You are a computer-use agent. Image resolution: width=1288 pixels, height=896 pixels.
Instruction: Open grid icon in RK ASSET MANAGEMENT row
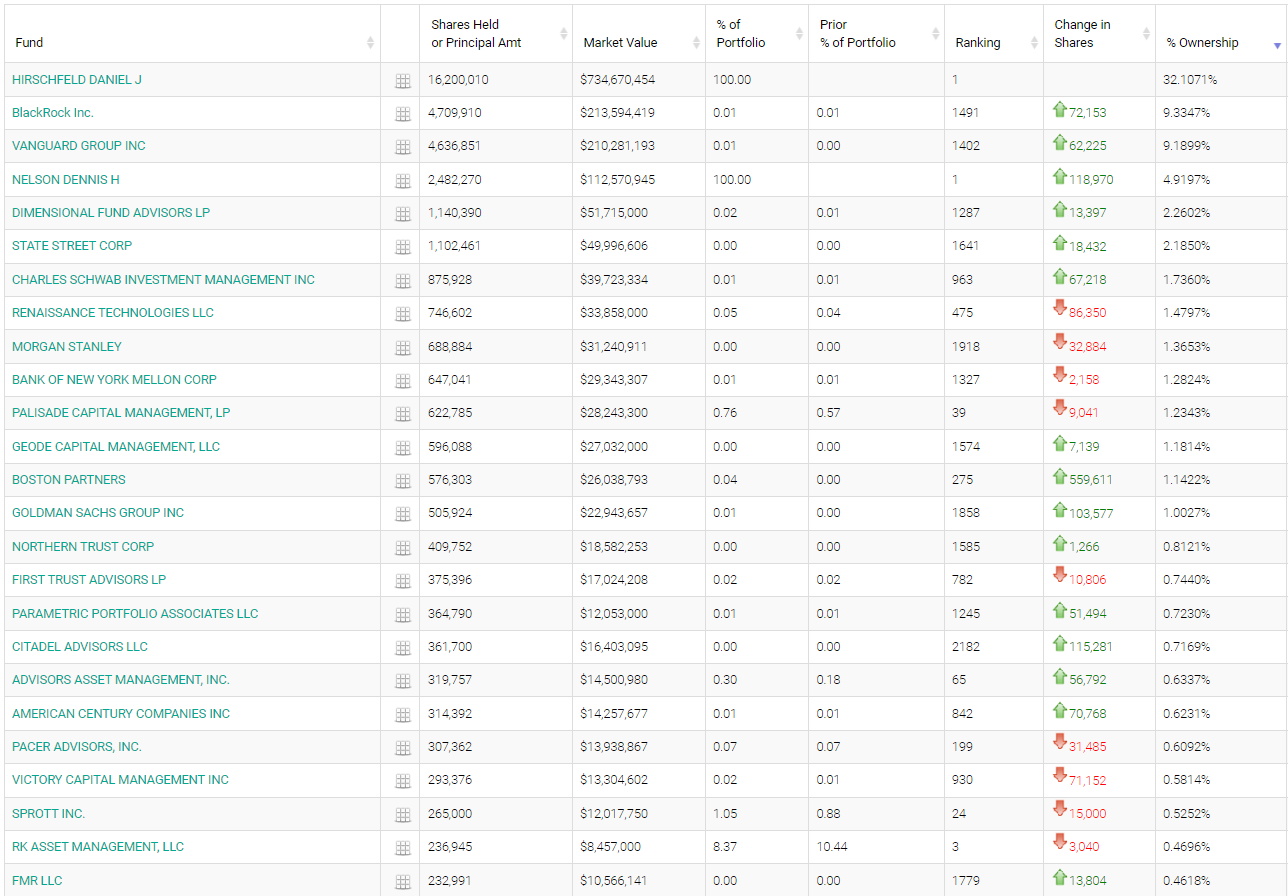pyautogui.click(x=403, y=848)
